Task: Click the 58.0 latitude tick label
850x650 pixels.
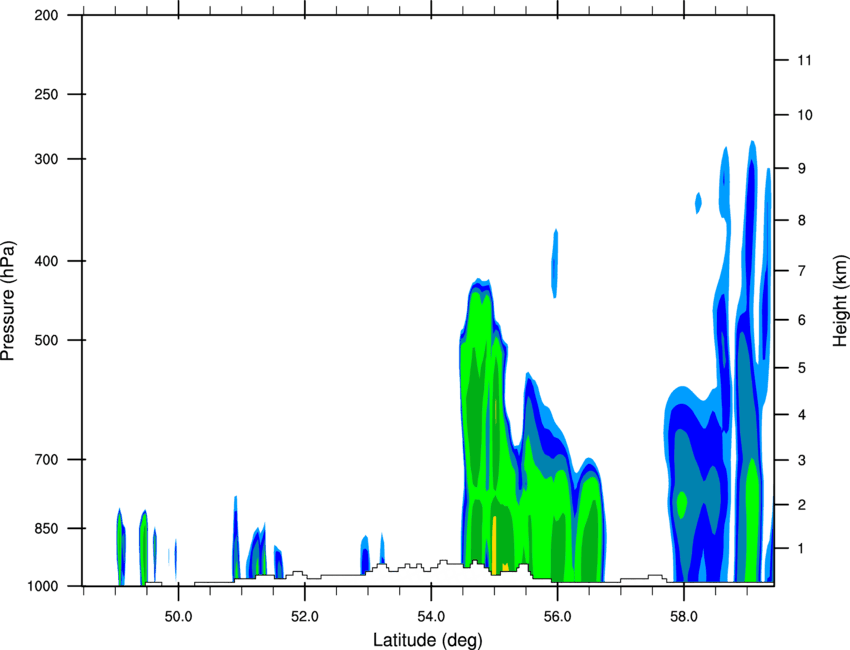Action: [684, 617]
